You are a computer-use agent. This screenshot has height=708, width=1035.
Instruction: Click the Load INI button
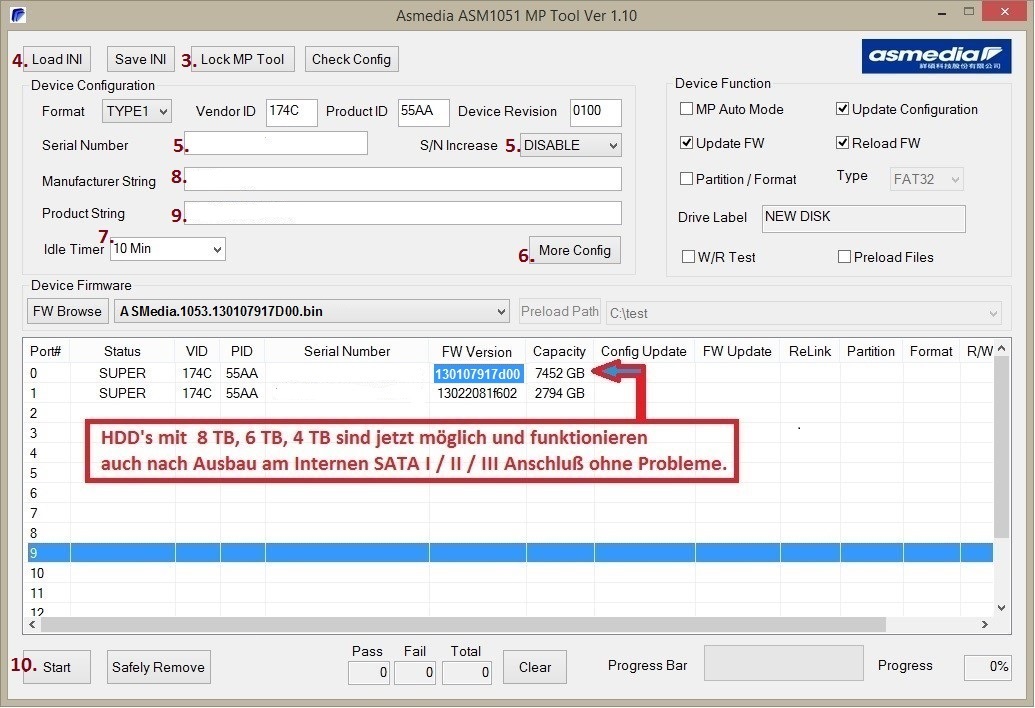click(x=57, y=59)
